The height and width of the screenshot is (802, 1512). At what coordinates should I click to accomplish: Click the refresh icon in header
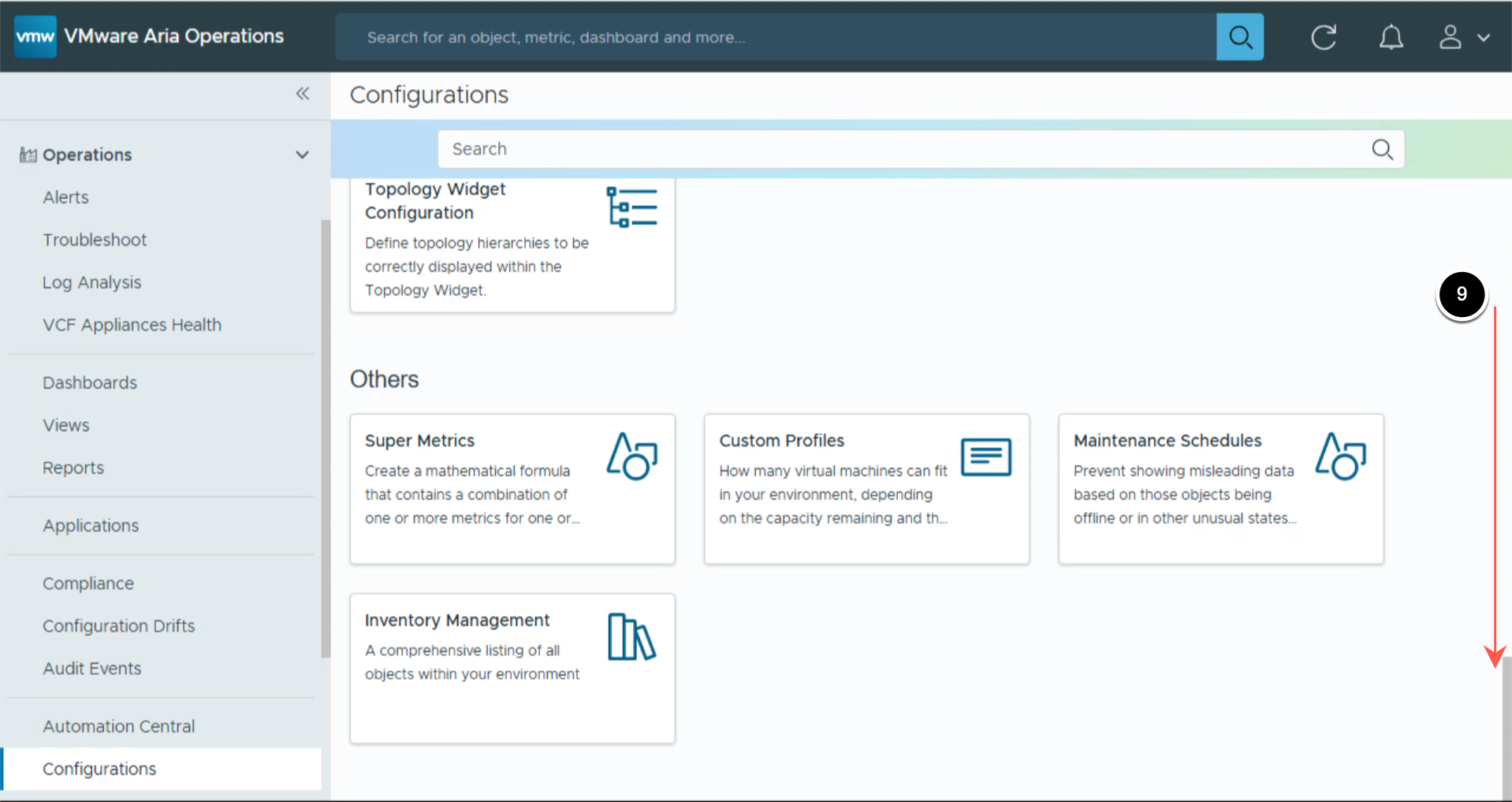tap(1323, 37)
